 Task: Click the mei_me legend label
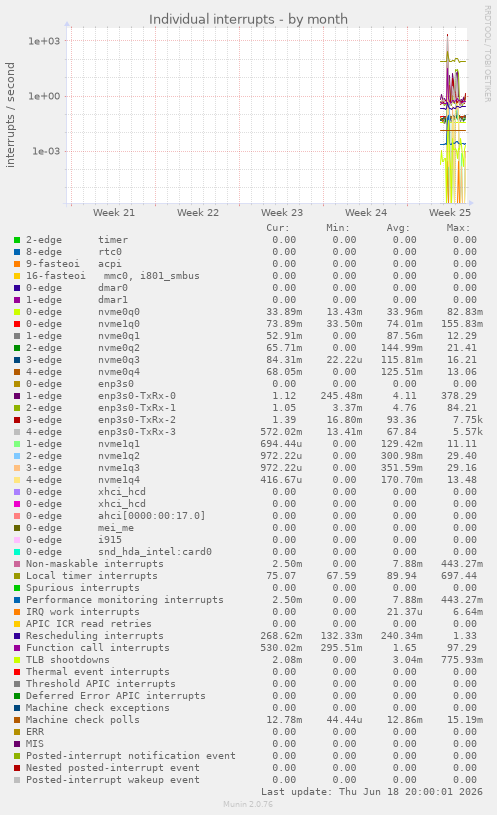pos(116,528)
